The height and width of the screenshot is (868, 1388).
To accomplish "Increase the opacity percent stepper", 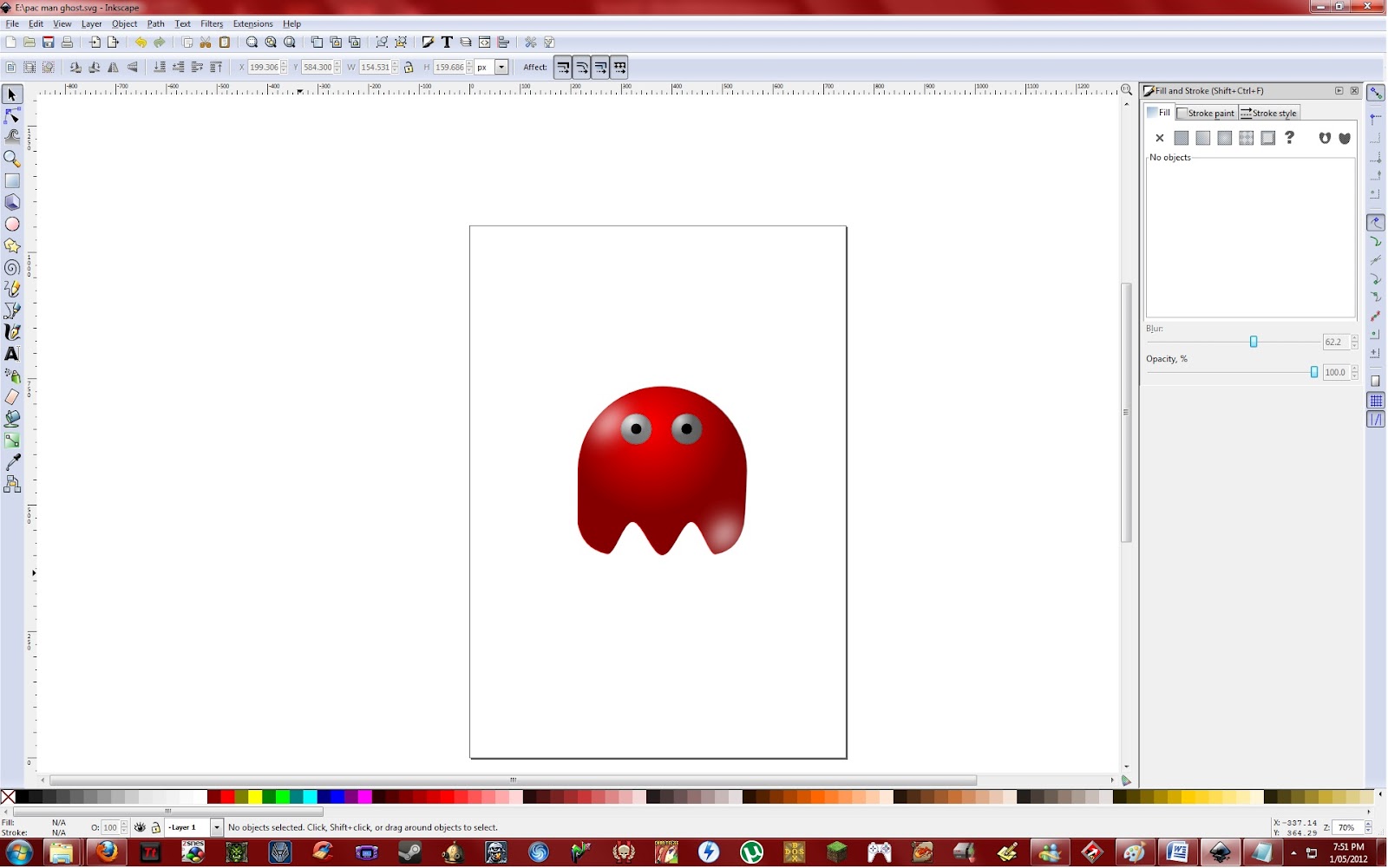I will (1354, 369).
